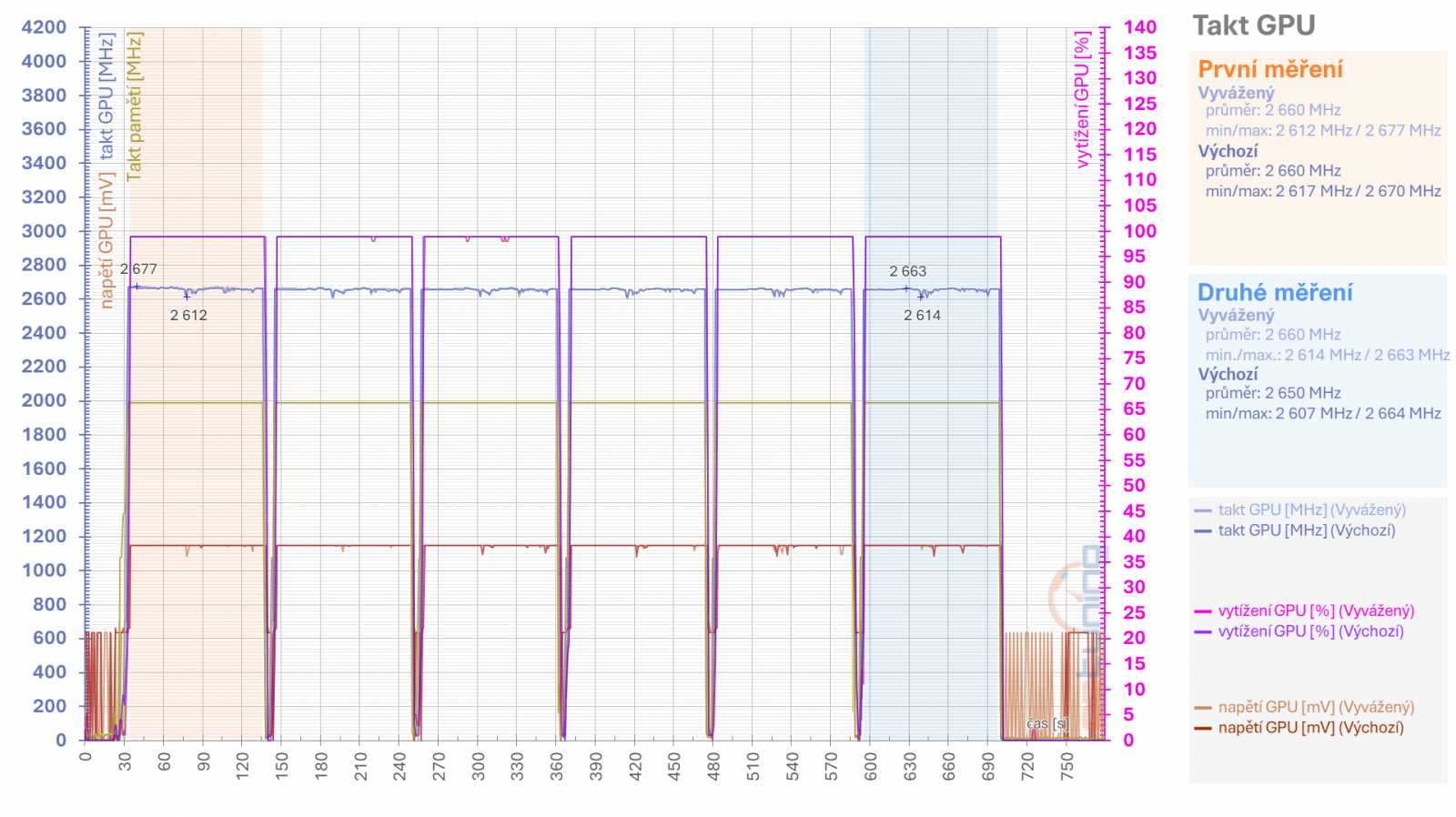
Task: Click the color line beside 'napětí GPU [mV] (Vyvážený)'
Action: [1203, 708]
